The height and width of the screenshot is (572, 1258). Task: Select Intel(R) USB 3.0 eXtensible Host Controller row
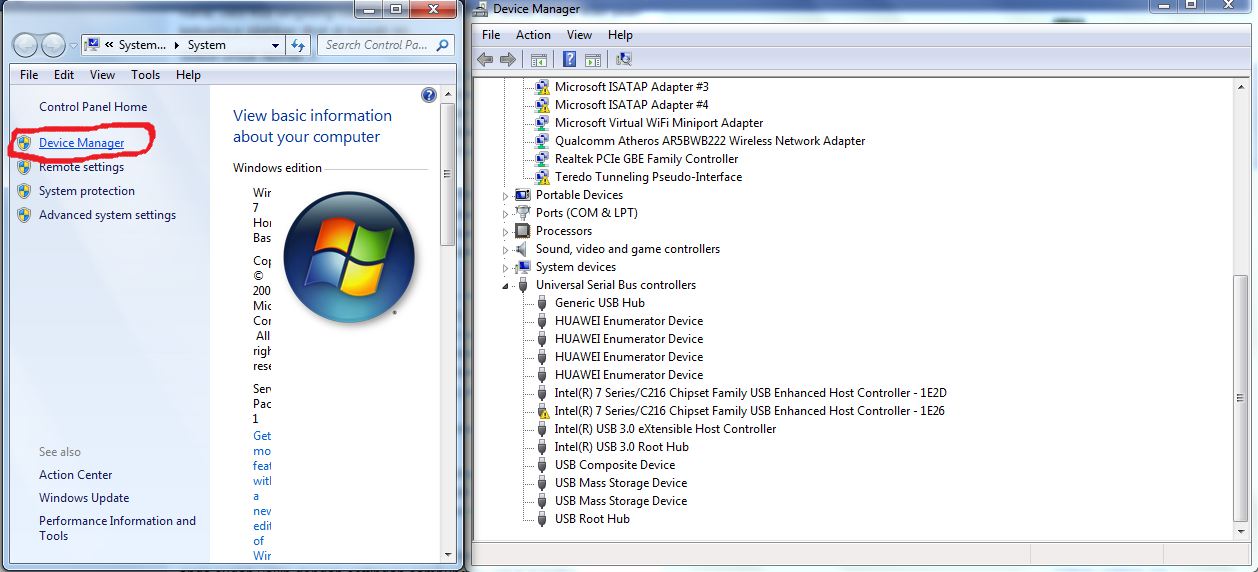665,429
